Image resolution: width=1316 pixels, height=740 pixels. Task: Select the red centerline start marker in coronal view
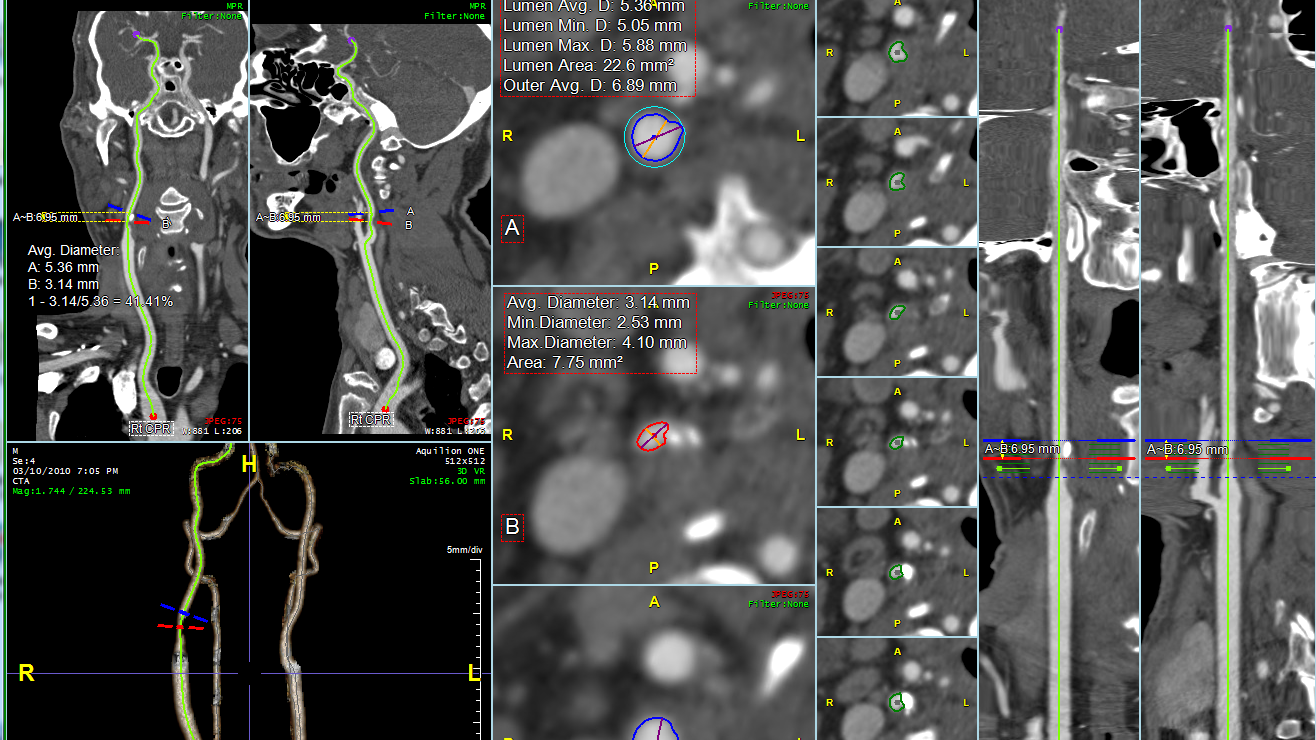pyautogui.click(x=153, y=415)
